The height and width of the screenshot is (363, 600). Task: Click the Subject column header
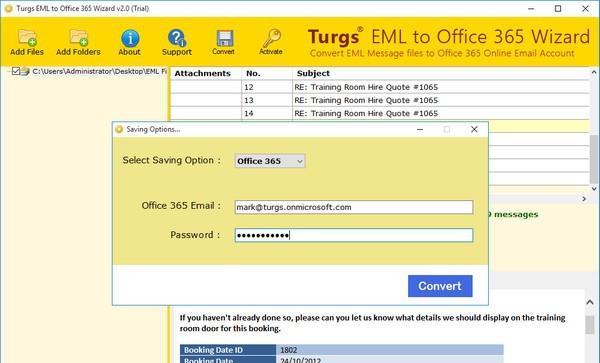440,73
